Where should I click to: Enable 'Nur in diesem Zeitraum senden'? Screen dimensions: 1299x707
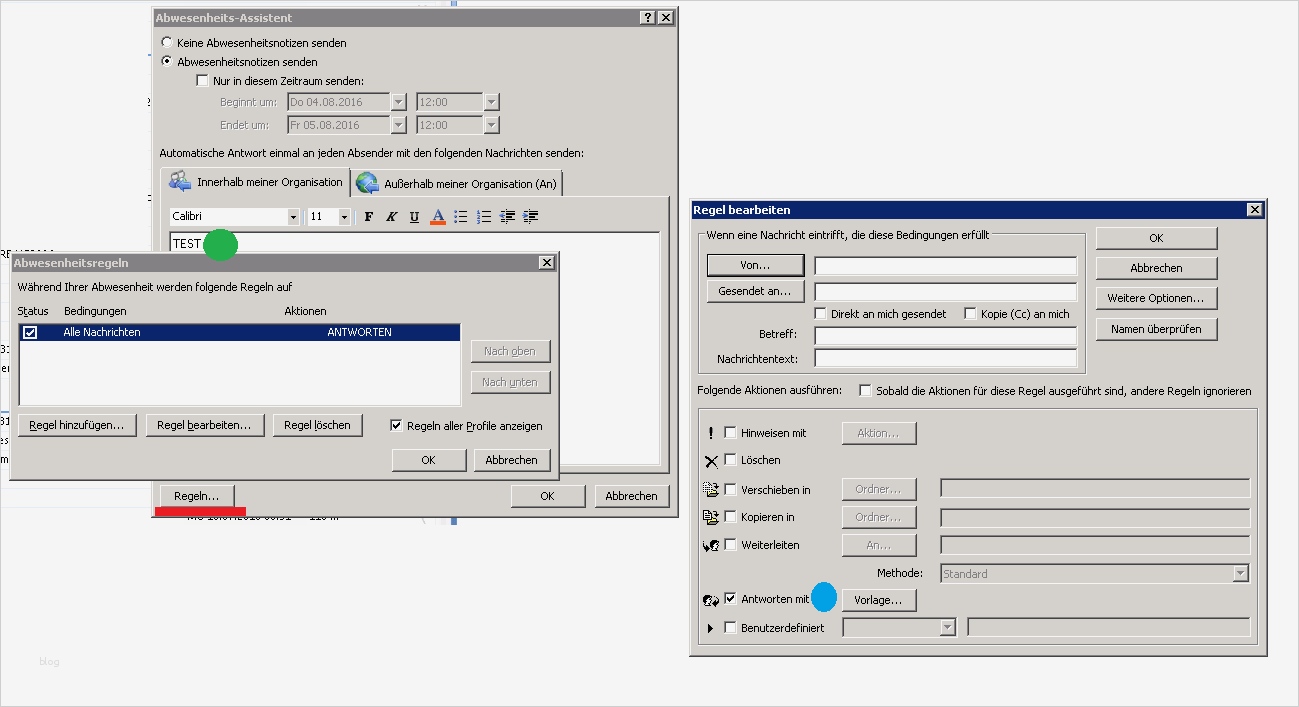(x=203, y=80)
